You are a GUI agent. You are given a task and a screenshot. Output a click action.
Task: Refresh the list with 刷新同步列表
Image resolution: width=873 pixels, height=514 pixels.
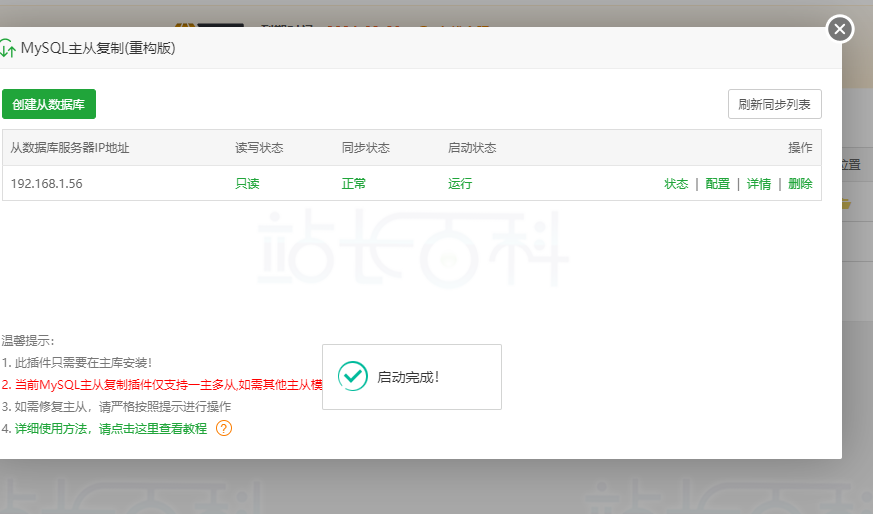tap(774, 104)
